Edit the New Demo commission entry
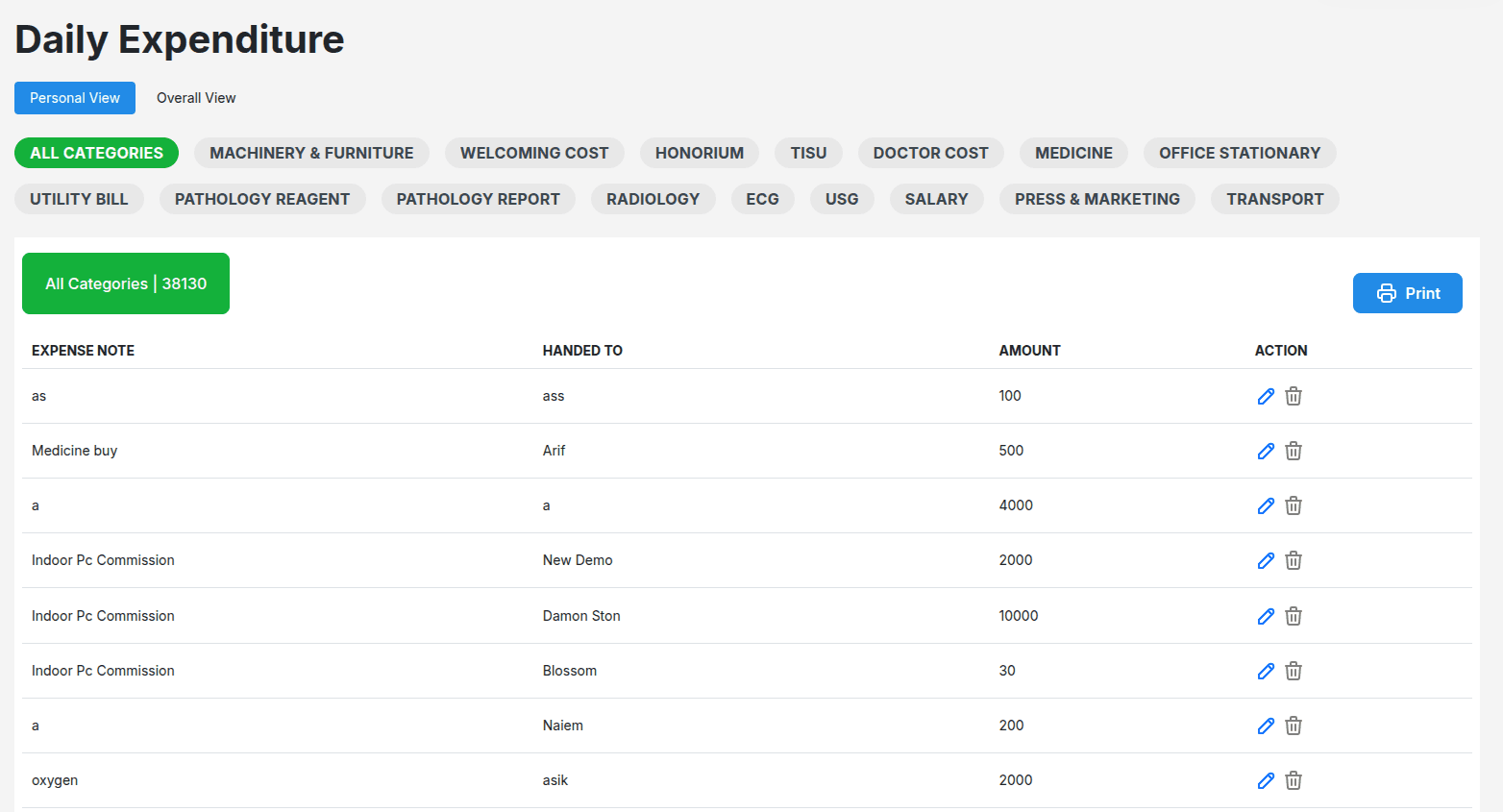Screen dimensions: 1503x812 (1266, 560)
